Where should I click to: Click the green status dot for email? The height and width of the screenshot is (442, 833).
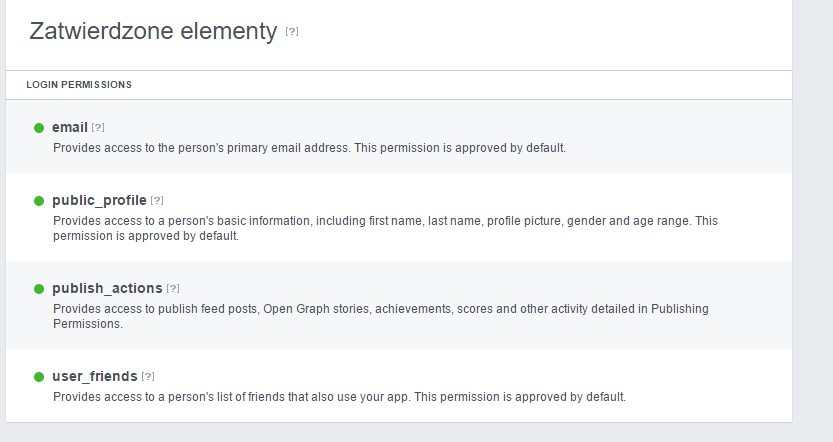pos(39,128)
